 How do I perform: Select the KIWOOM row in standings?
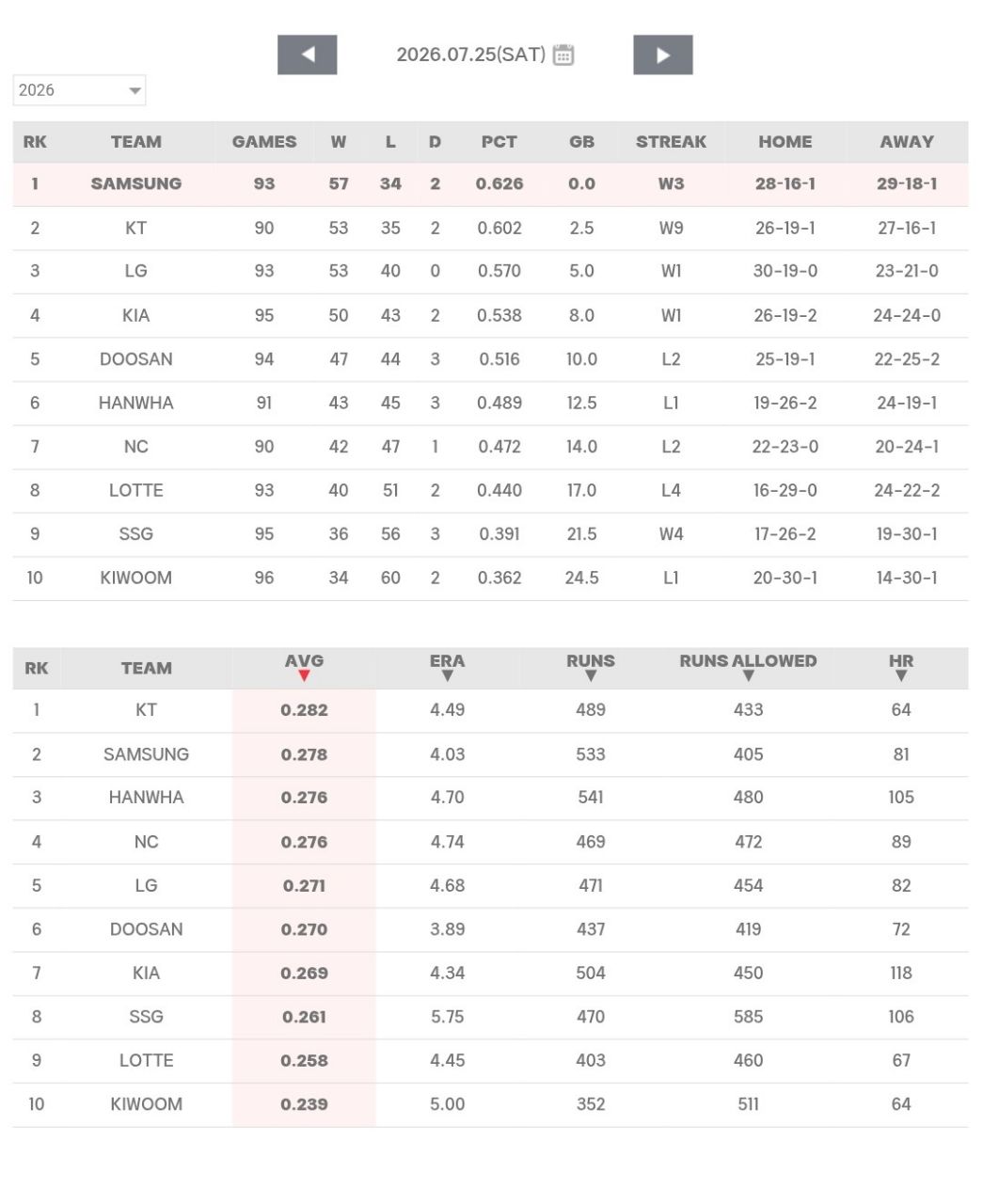point(490,578)
